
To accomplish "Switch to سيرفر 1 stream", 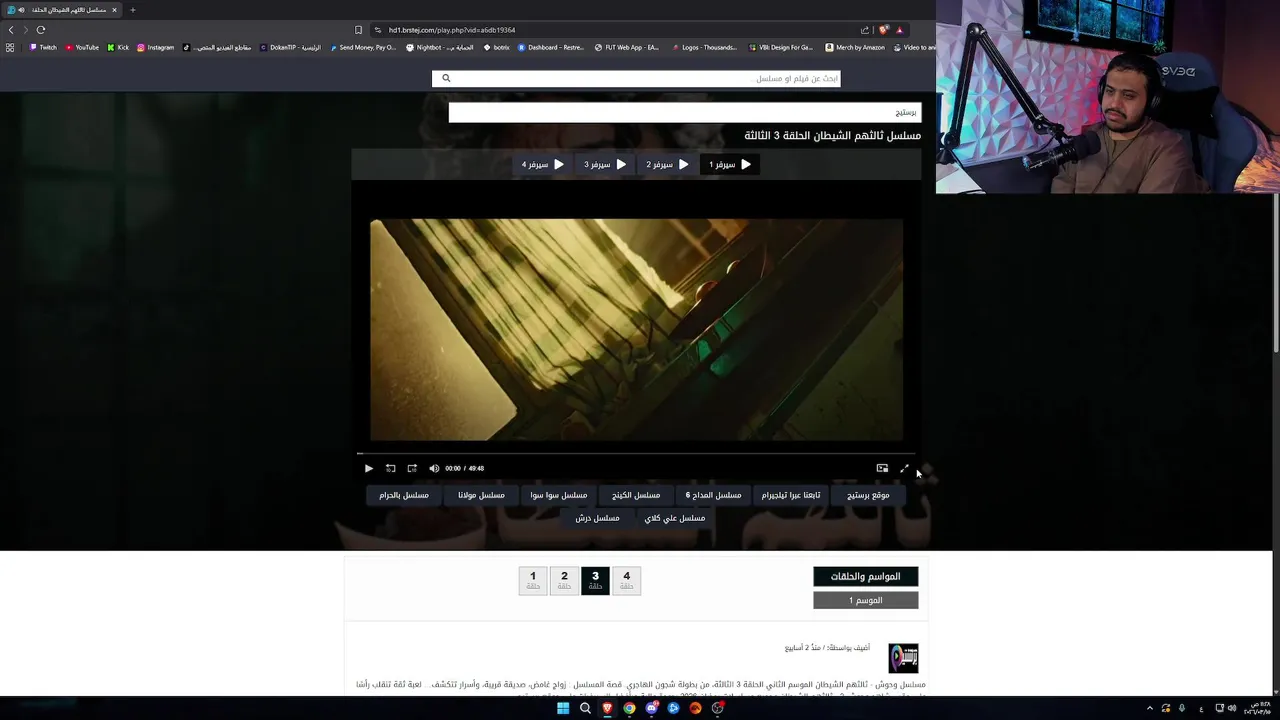I will 730,164.
